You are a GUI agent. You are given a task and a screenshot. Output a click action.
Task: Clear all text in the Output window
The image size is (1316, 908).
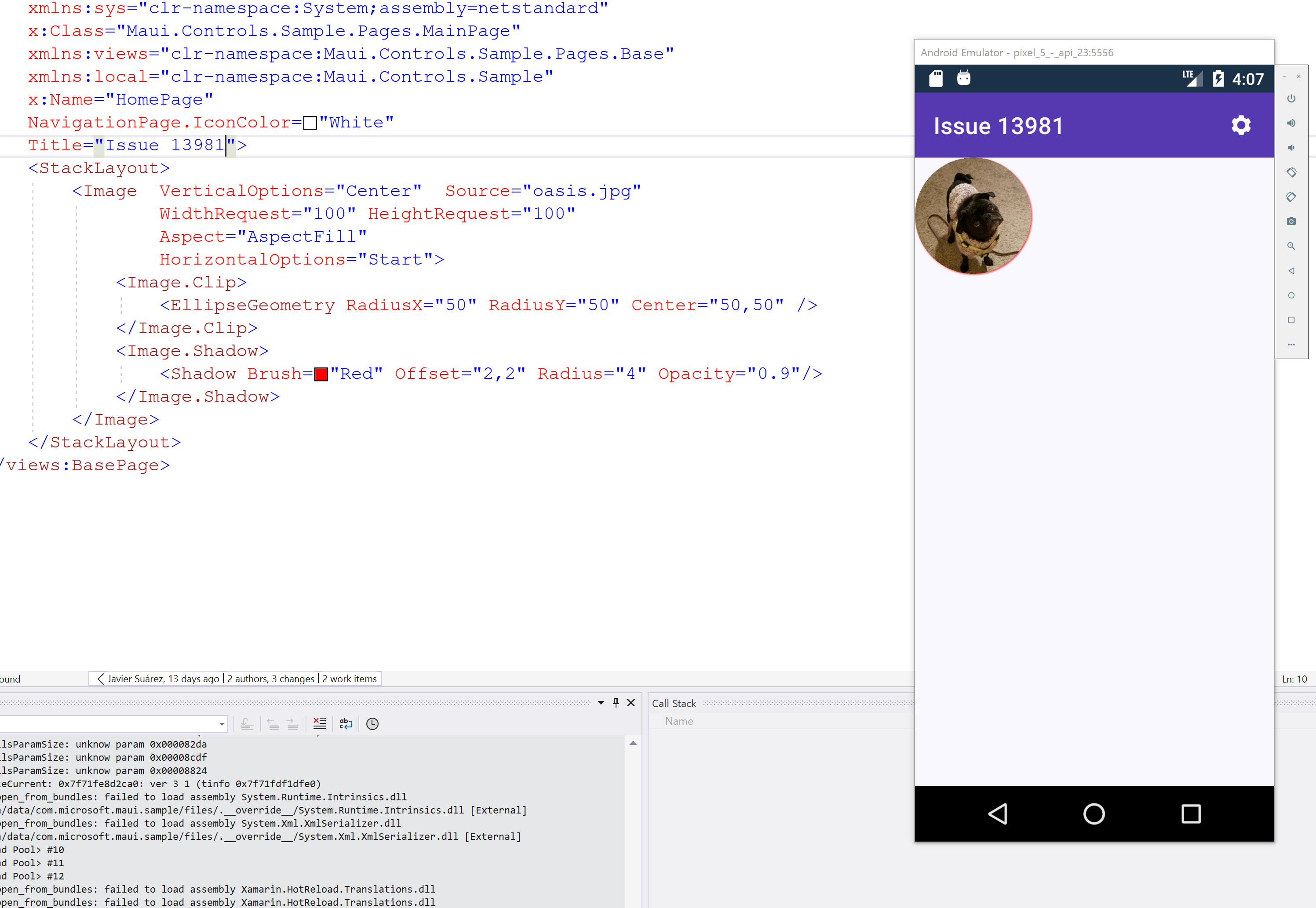point(319,723)
